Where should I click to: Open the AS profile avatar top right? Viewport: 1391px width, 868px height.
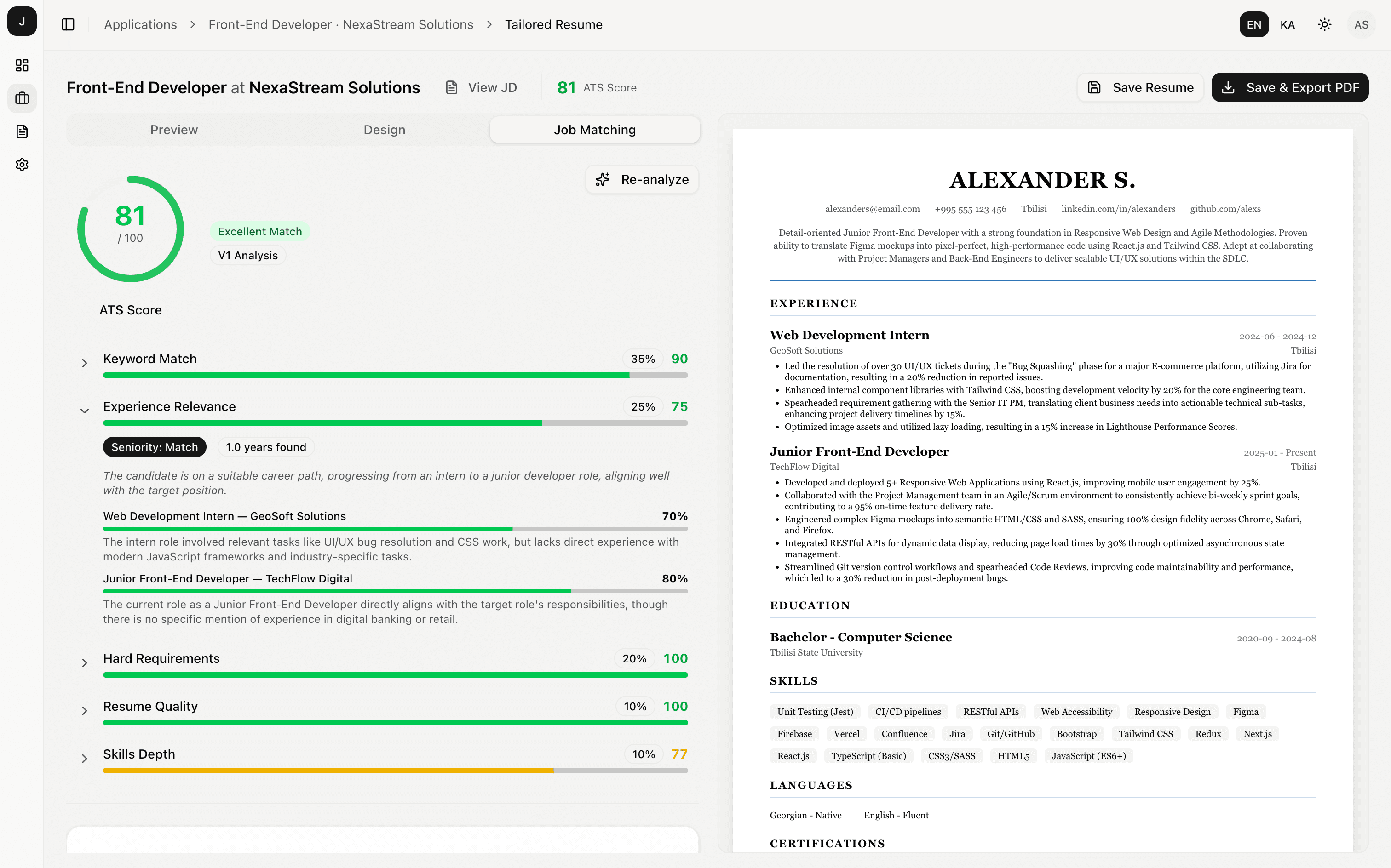click(x=1361, y=24)
